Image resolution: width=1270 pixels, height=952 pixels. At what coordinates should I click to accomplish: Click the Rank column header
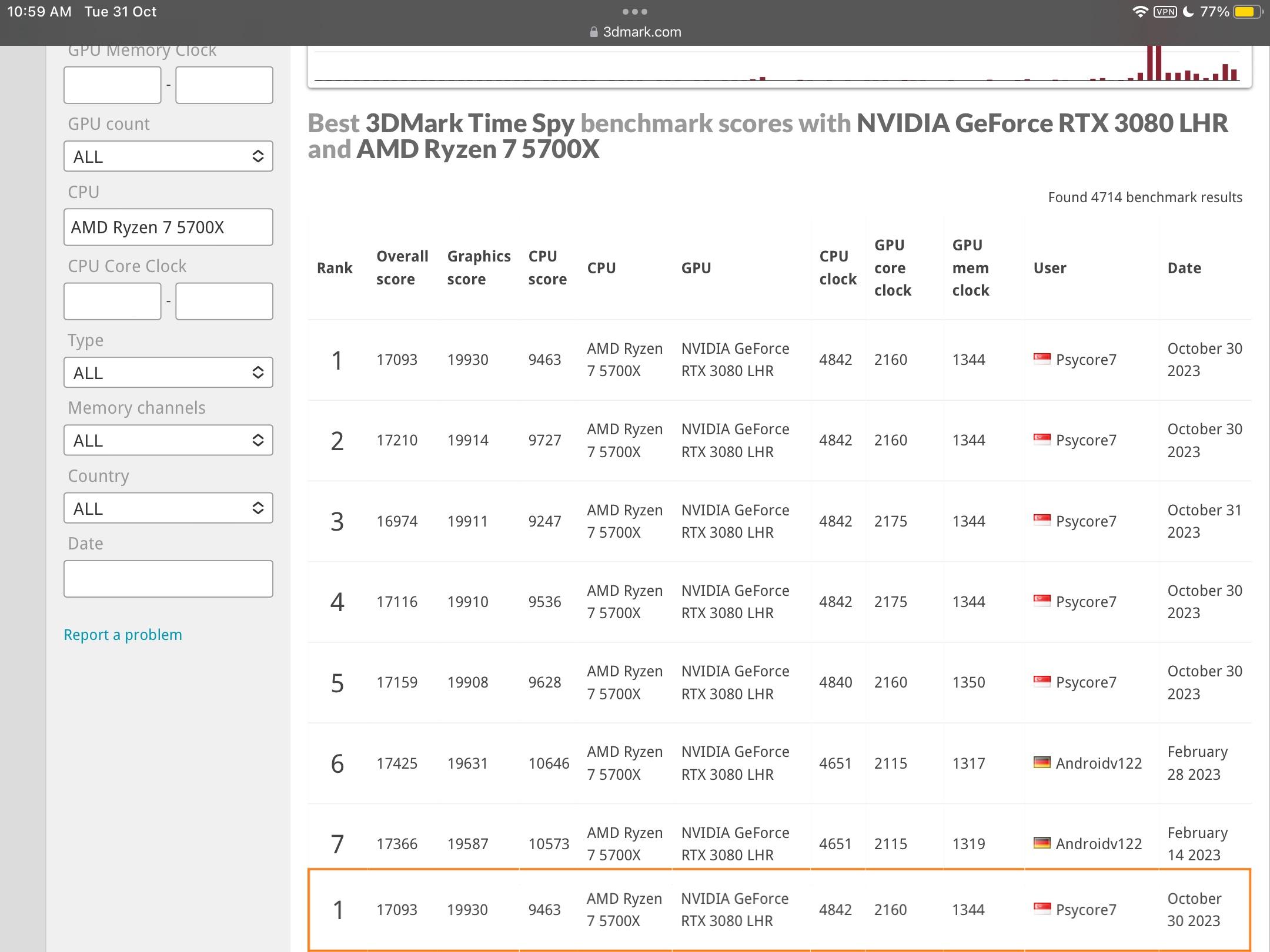335,268
